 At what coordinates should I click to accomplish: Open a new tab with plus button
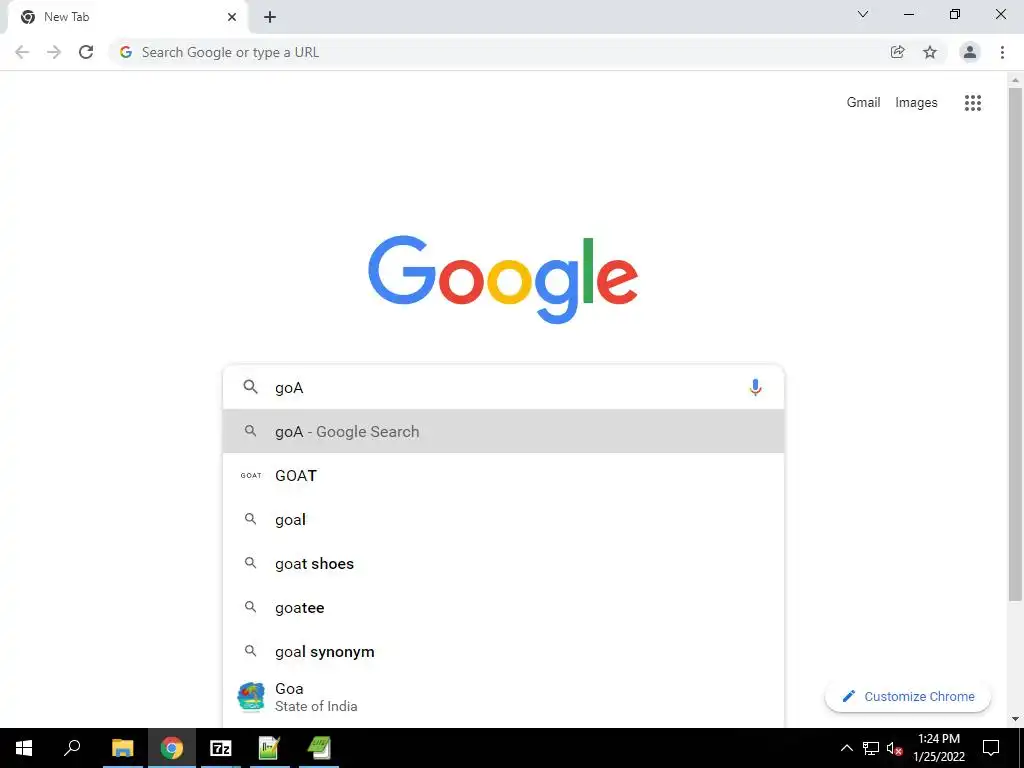[270, 17]
